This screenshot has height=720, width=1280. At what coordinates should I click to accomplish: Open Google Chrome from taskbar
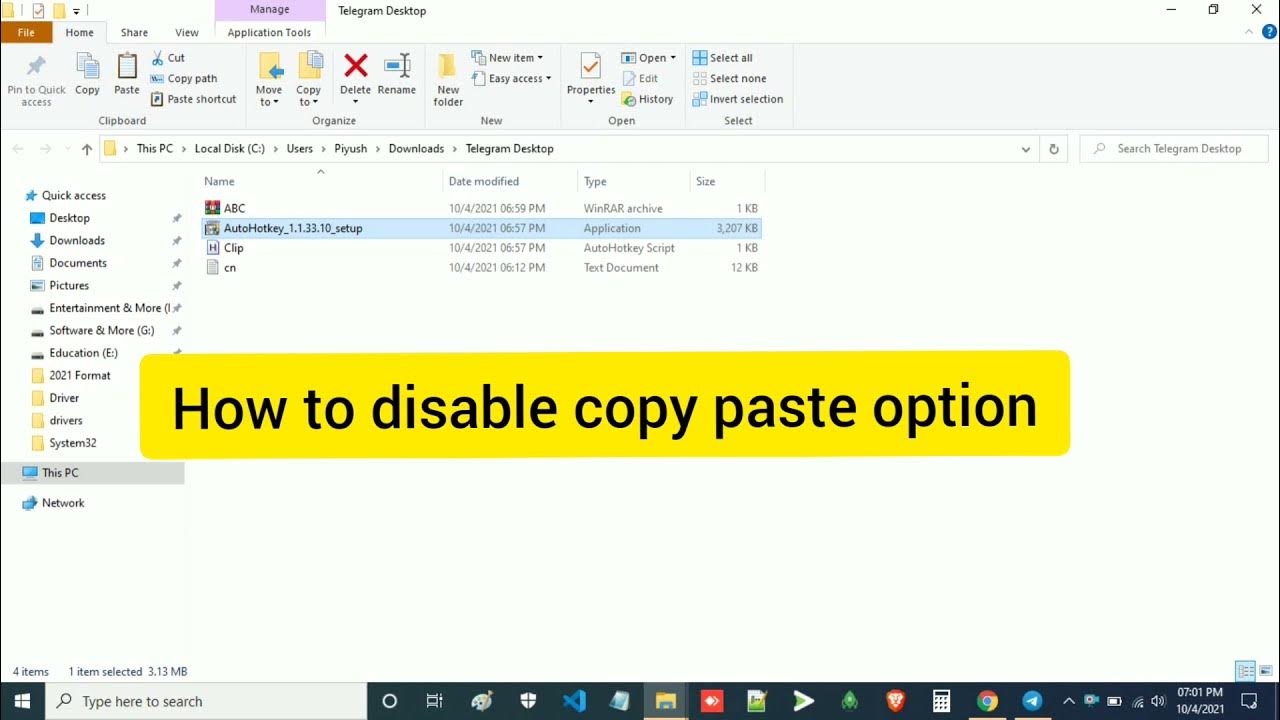[x=987, y=701]
